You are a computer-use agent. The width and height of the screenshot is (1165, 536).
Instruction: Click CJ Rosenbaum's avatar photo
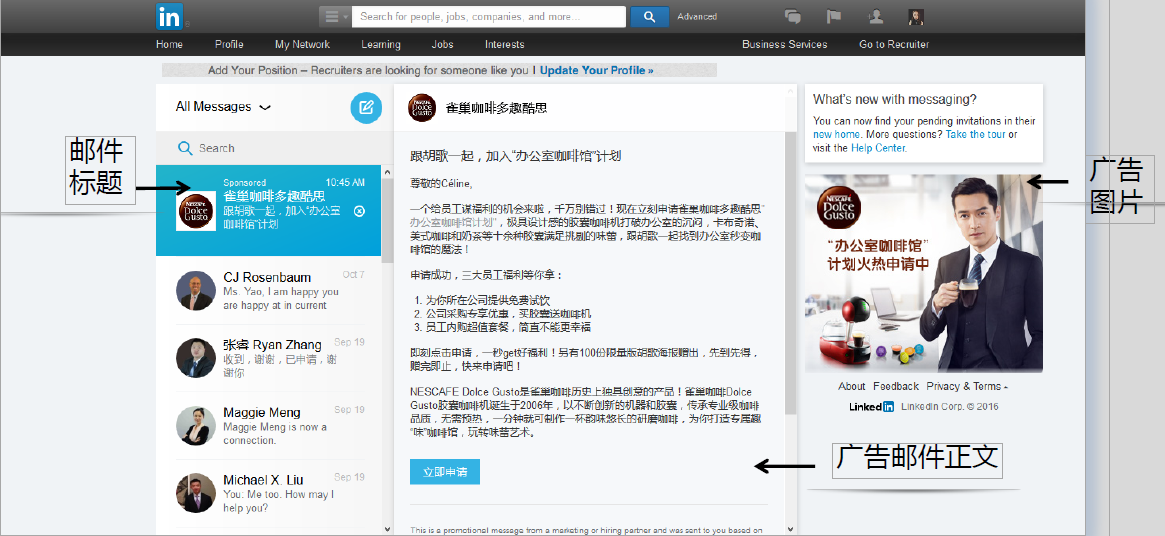(x=195, y=291)
